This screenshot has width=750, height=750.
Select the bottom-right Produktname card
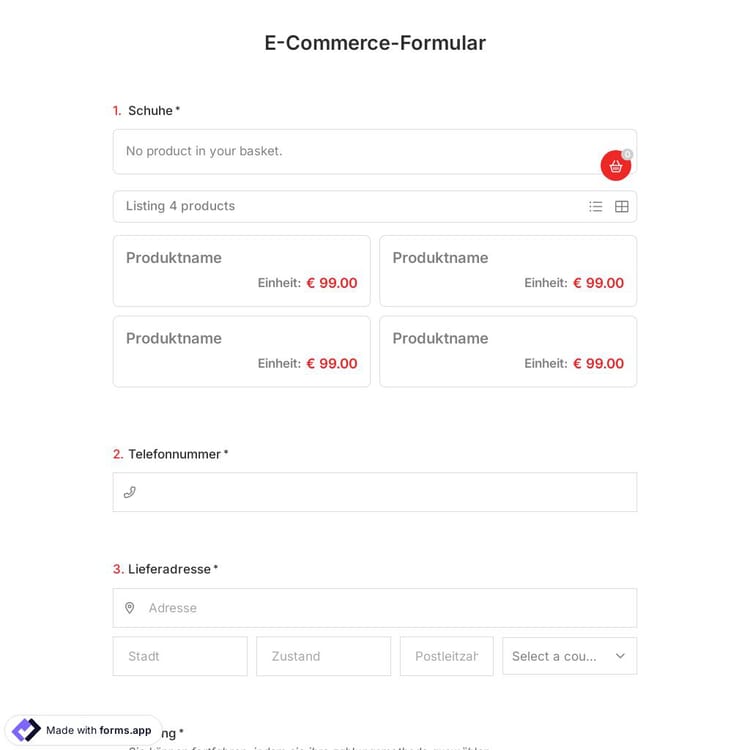pos(508,351)
